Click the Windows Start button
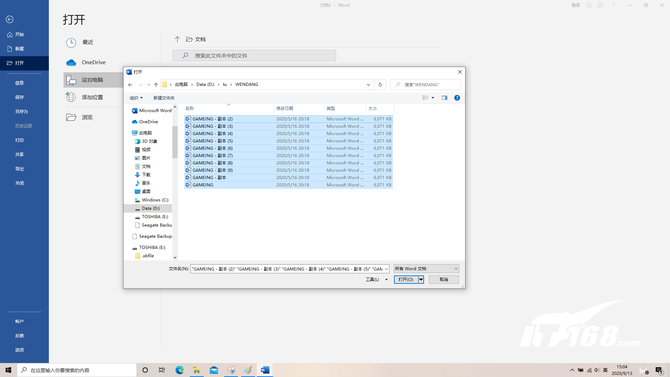This screenshot has height=377, width=670. click(8, 370)
